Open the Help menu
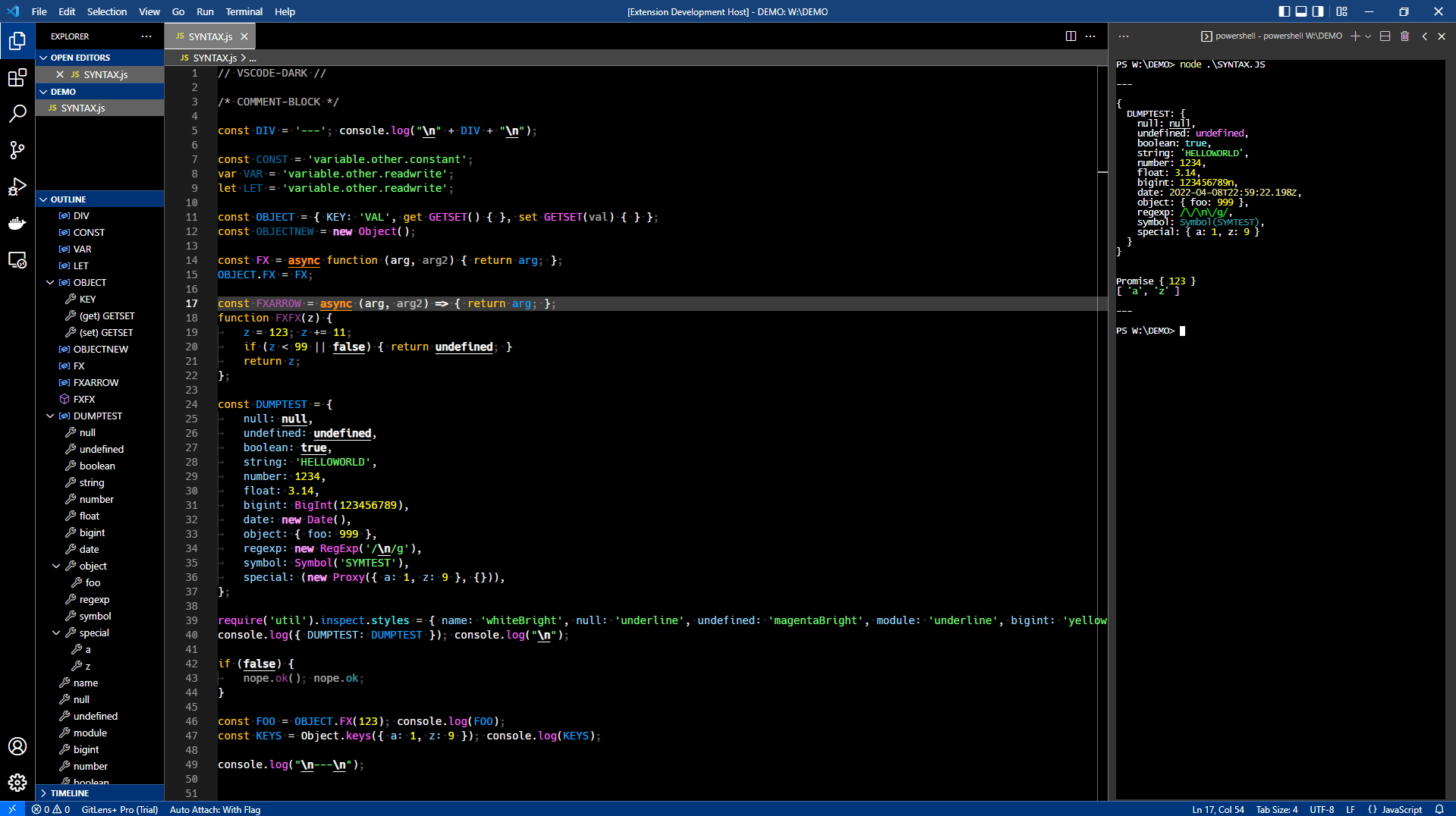This screenshot has height=816, width=1456. pyautogui.click(x=285, y=11)
